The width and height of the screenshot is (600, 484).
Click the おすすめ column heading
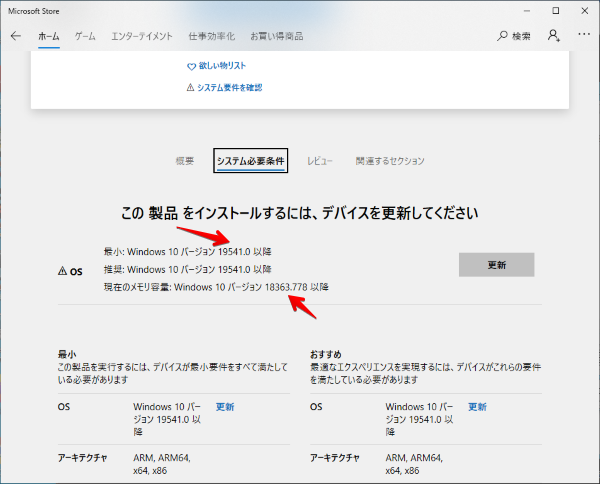click(326, 354)
